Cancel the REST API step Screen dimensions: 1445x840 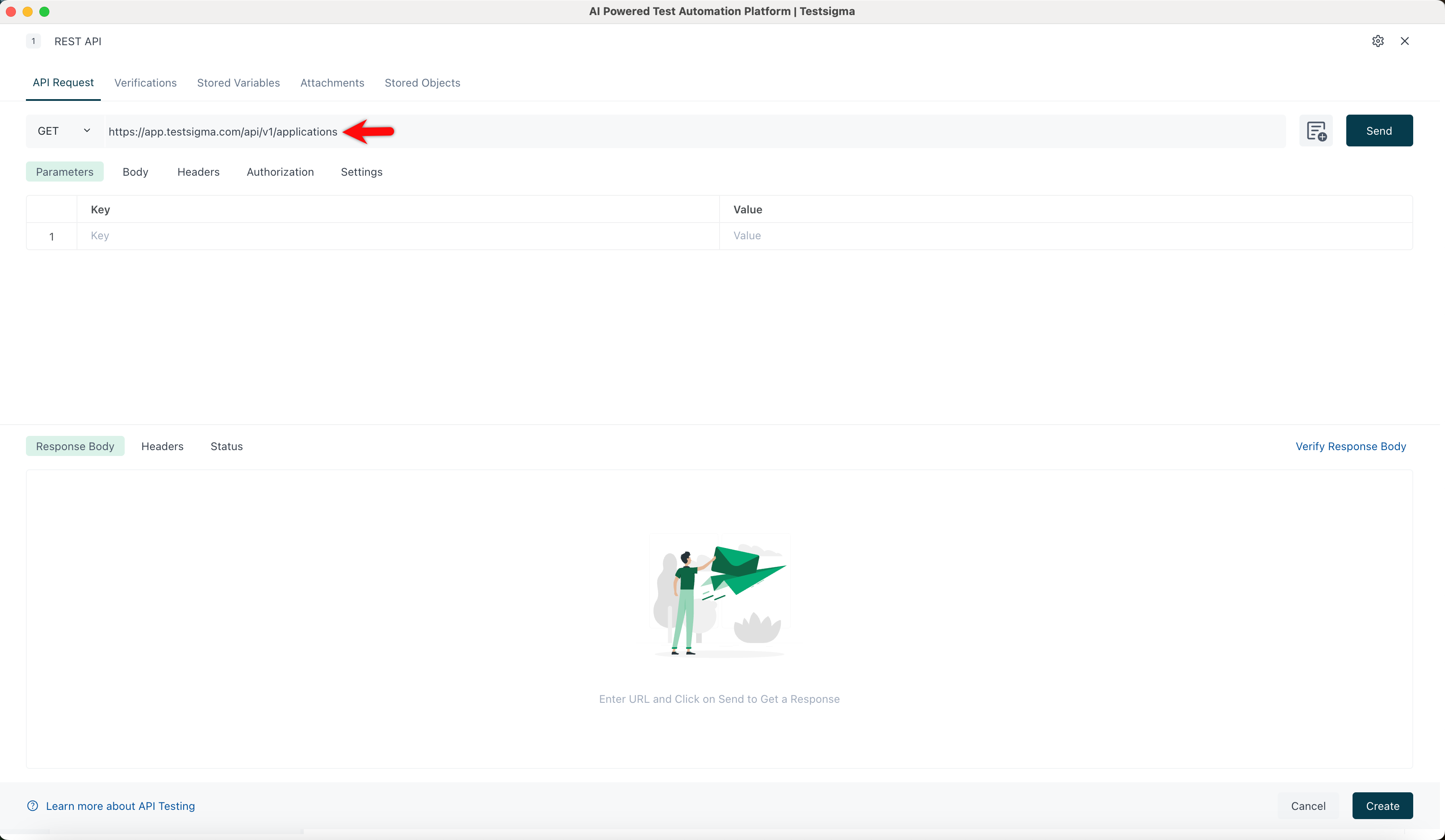click(x=1308, y=806)
